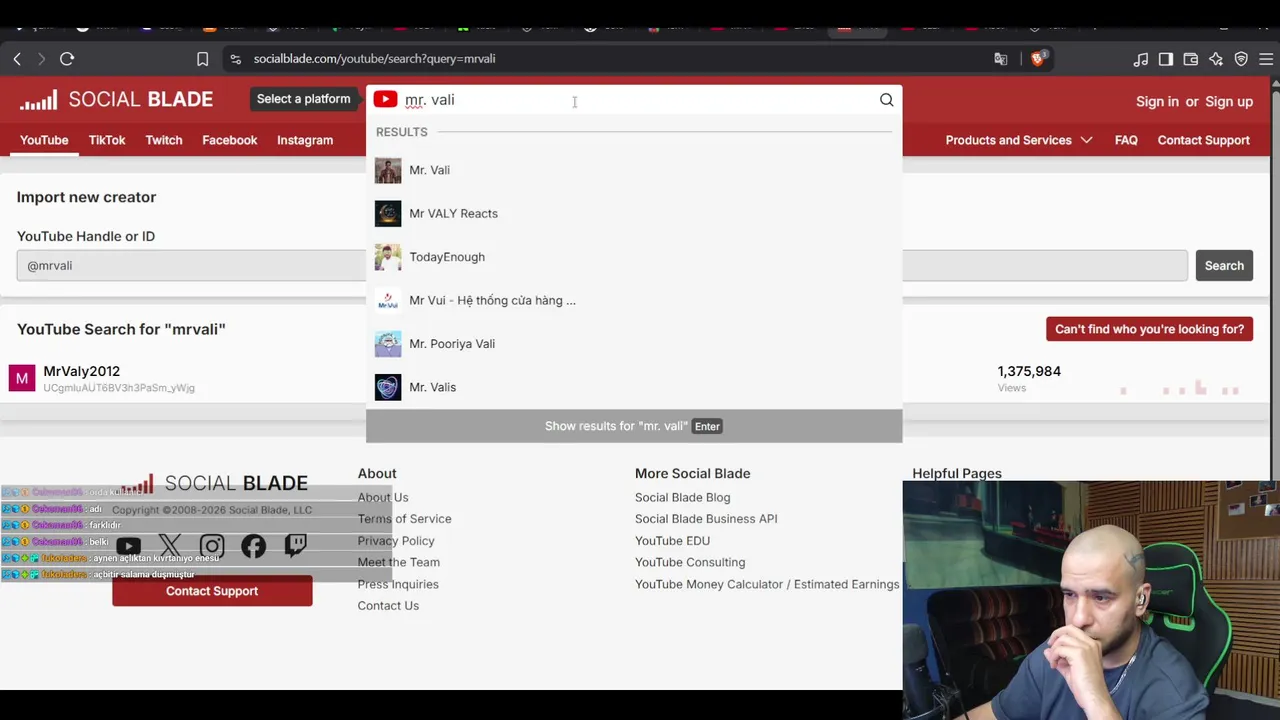Select the Mr VALY Reacts suggestion
This screenshot has width=1280, height=720.
tap(634, 213)
